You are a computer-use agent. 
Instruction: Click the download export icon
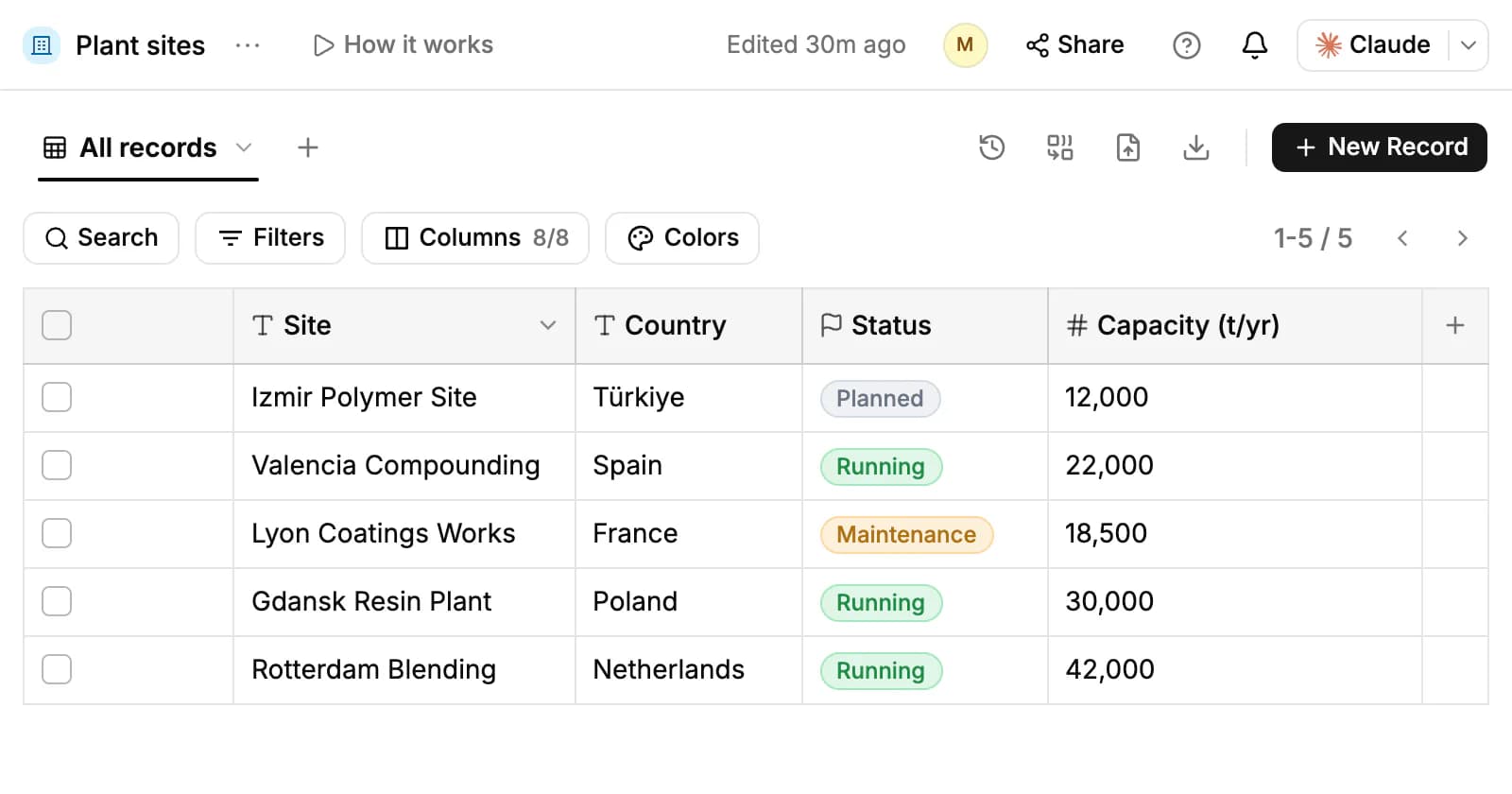tap(1195, 147)
